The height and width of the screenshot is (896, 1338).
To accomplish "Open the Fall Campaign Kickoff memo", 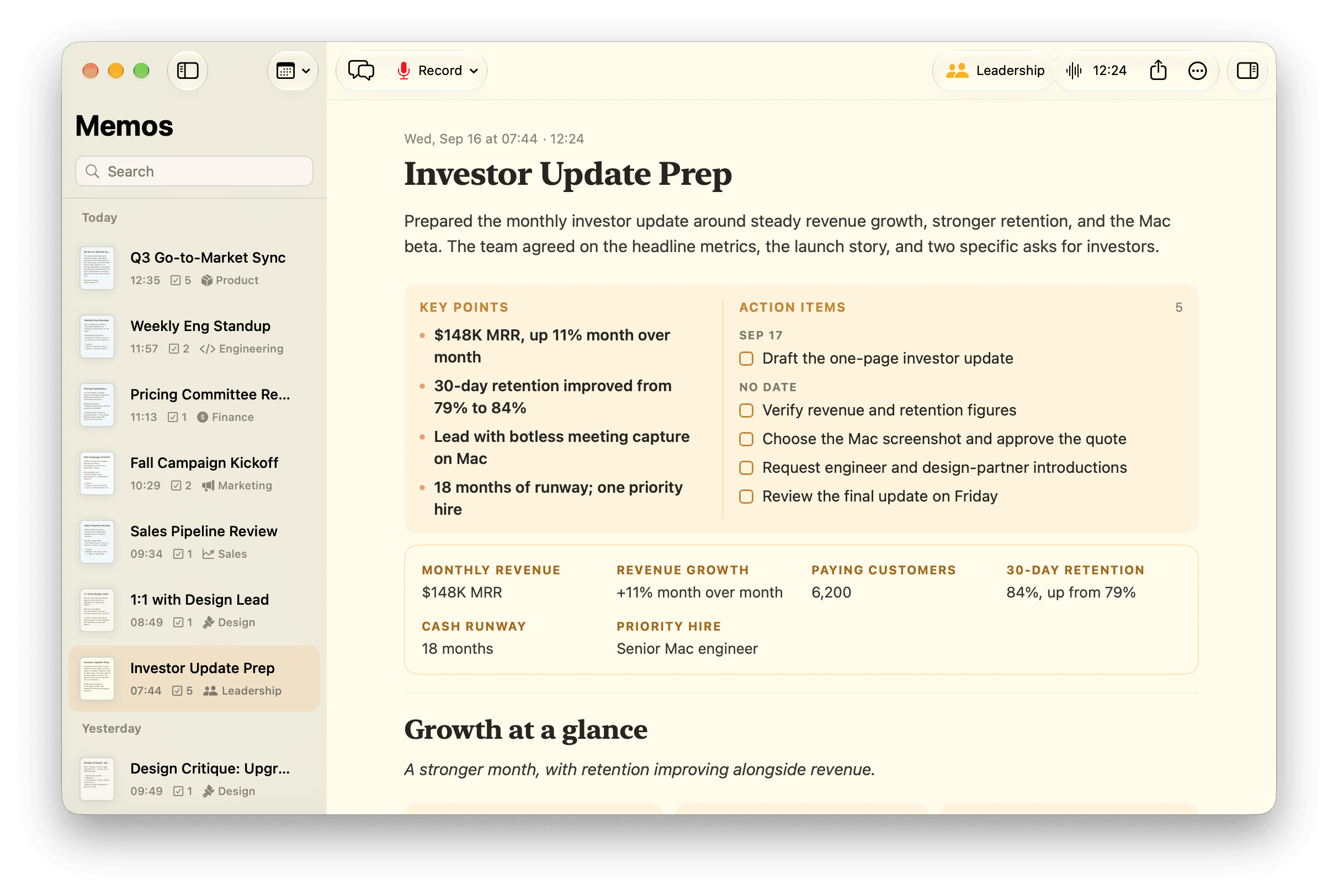I will pyautogui.click(x=194, y=474).
